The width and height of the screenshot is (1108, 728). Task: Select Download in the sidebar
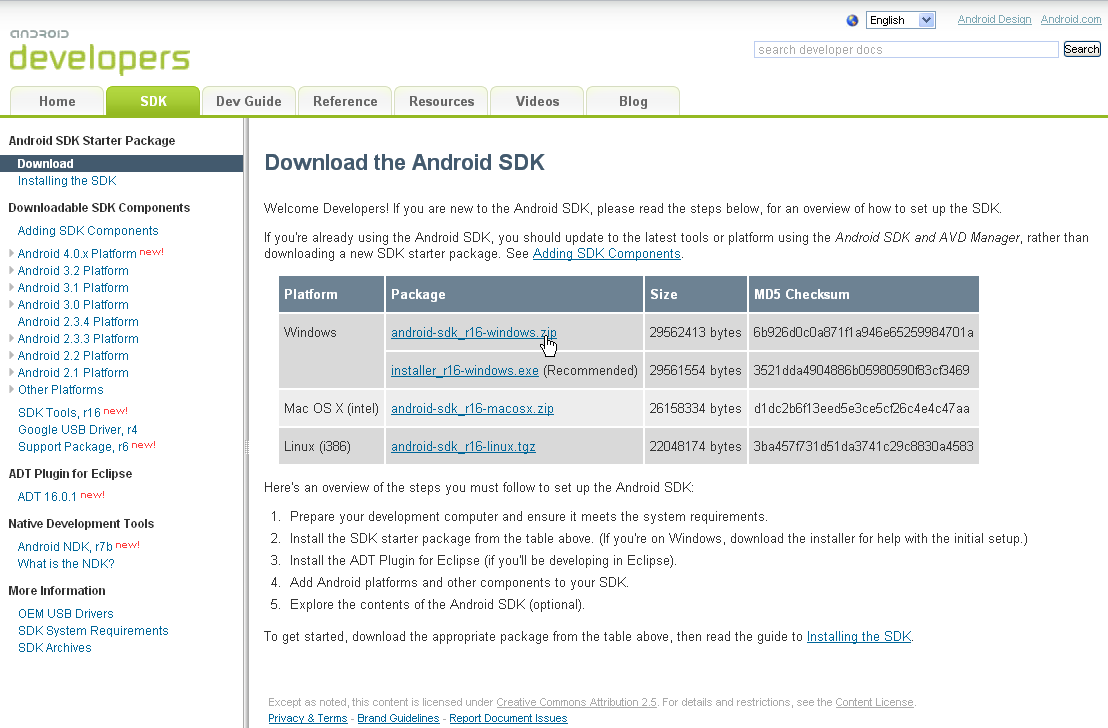click(x=122, y=163)
